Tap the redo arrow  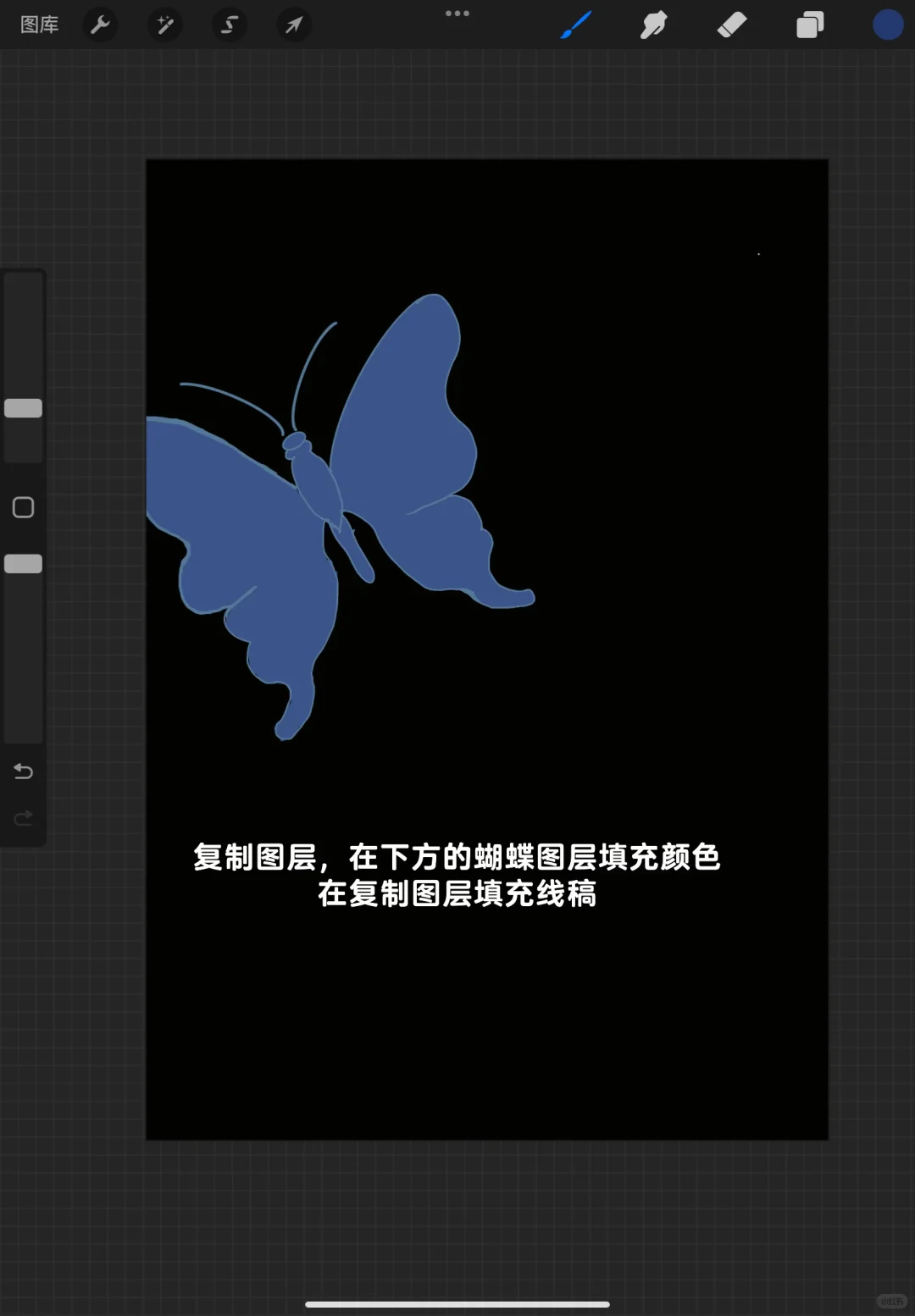click(23, 817)
